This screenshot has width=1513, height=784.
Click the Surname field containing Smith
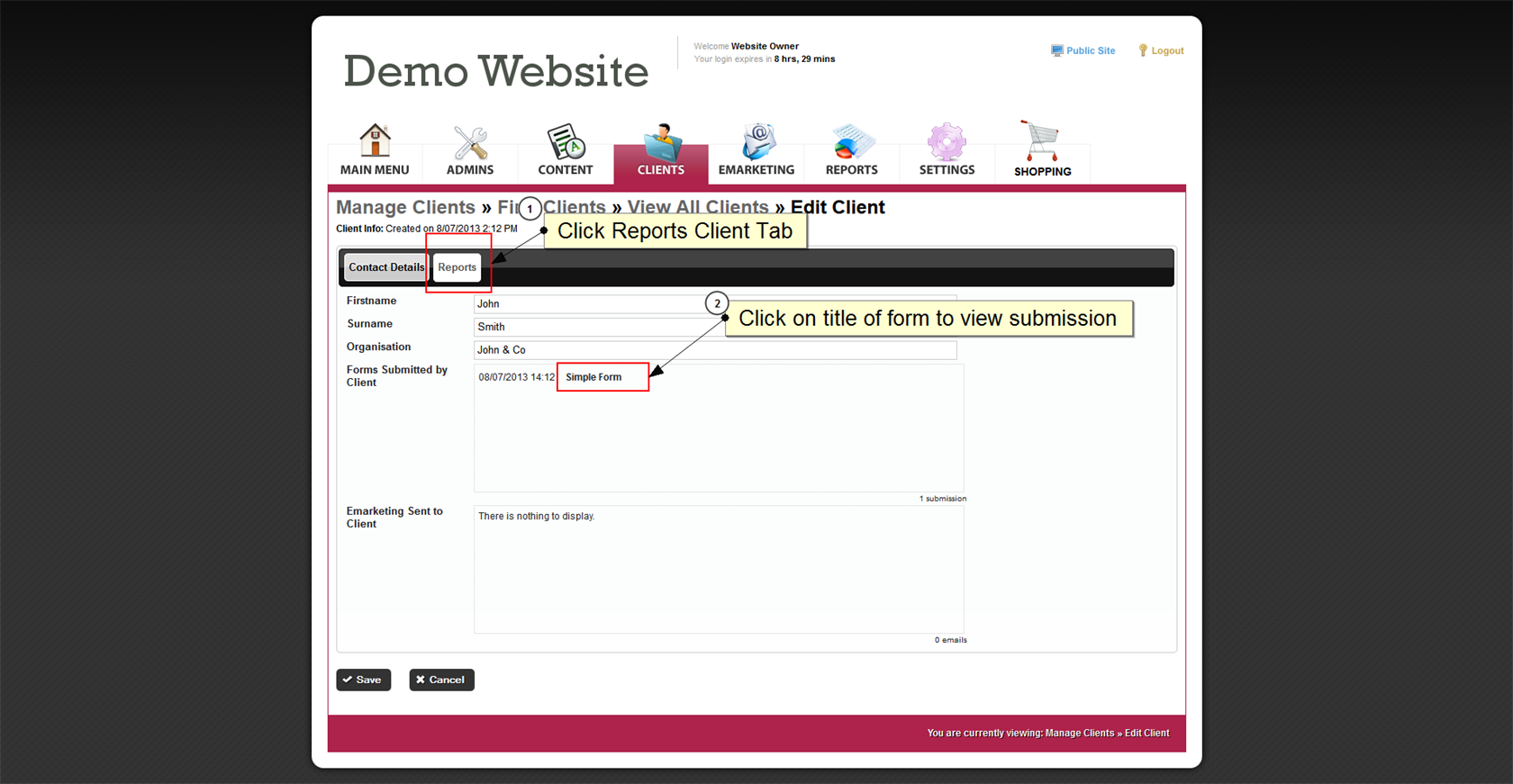pyautogui.click(x=585, y=327)
